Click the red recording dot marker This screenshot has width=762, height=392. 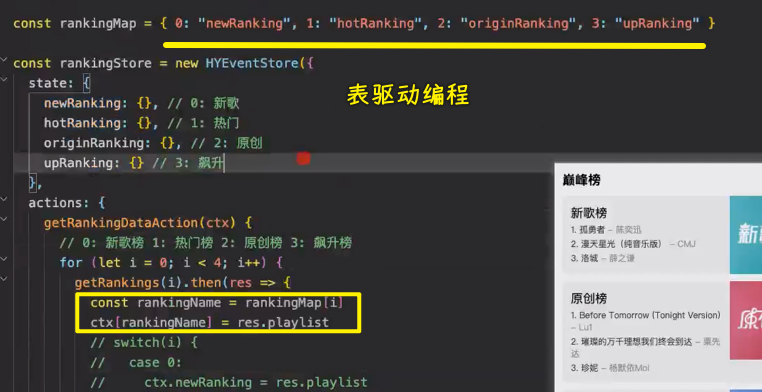pos(303,159)
